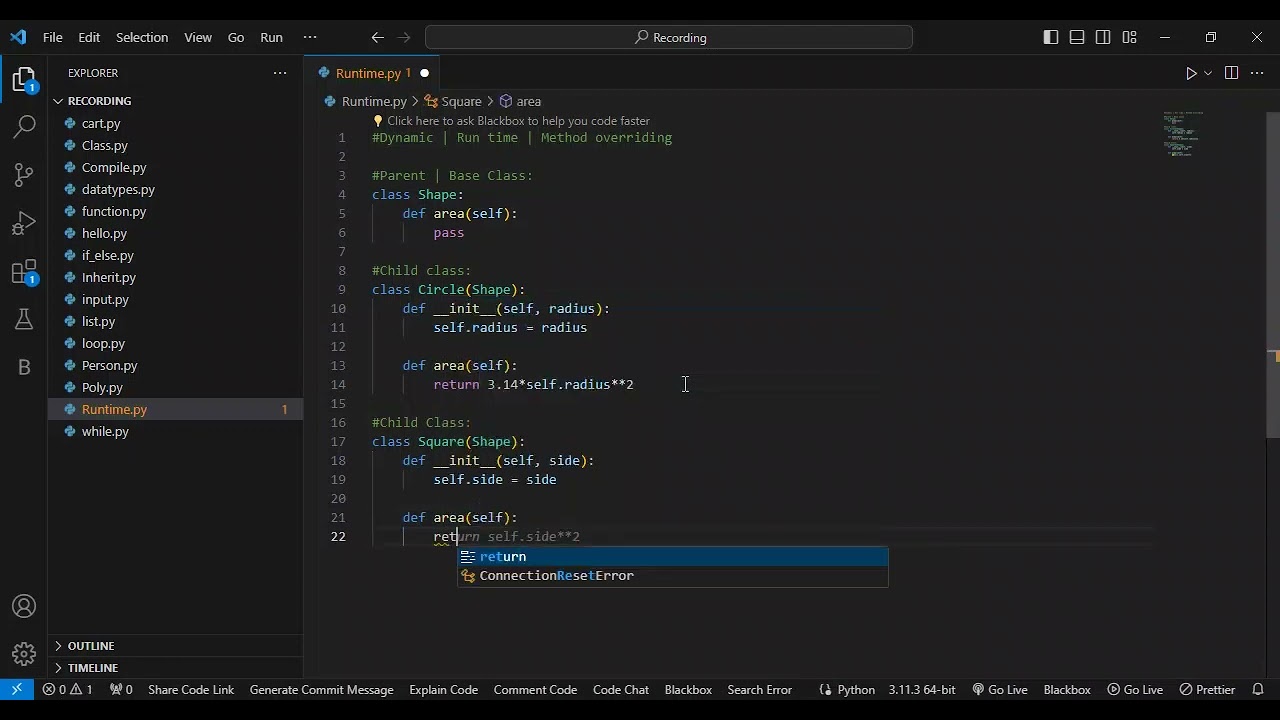Screen dimensions: 1280x720
Task: Open the Explorer view in activity bar
Action: (24, 80)
